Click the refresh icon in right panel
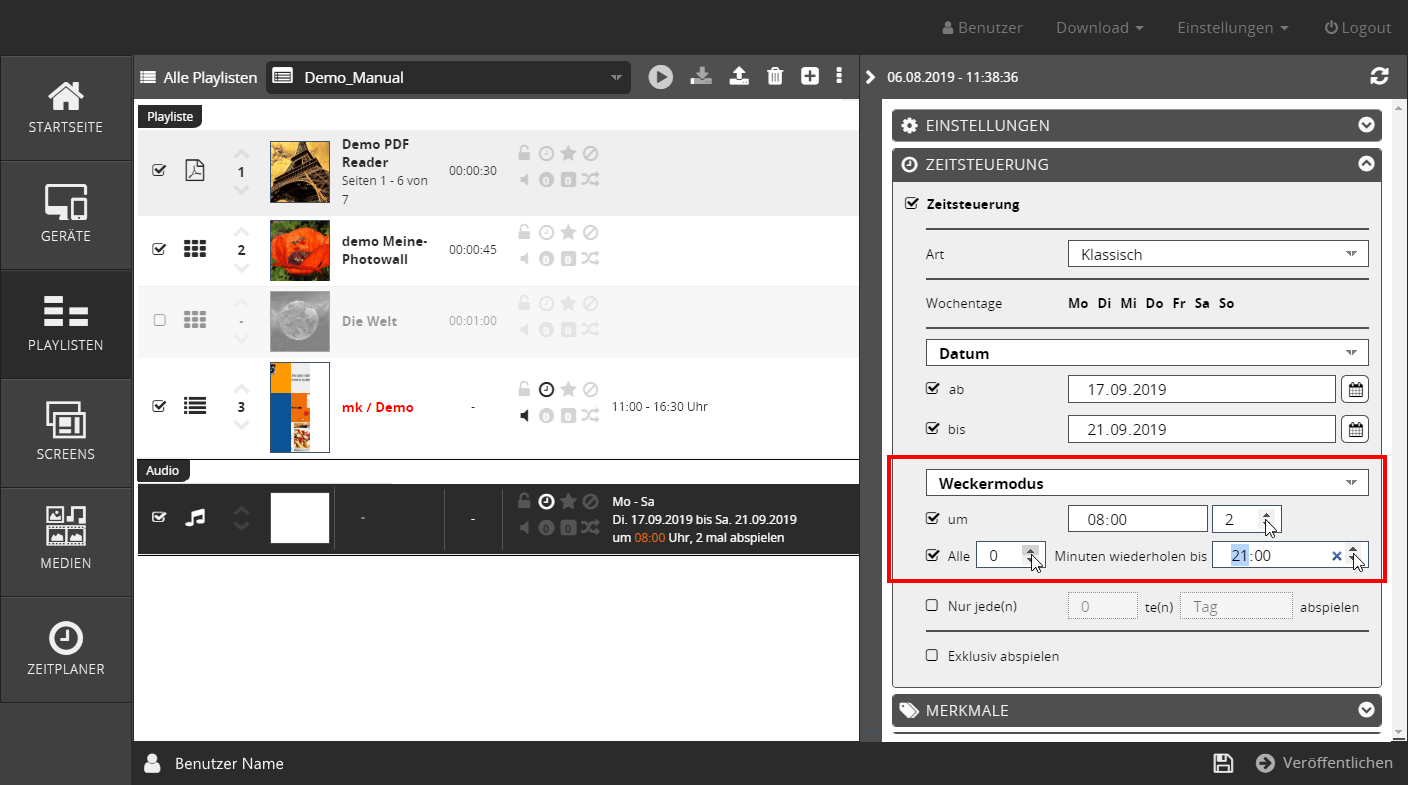 tap(1379, 77)
